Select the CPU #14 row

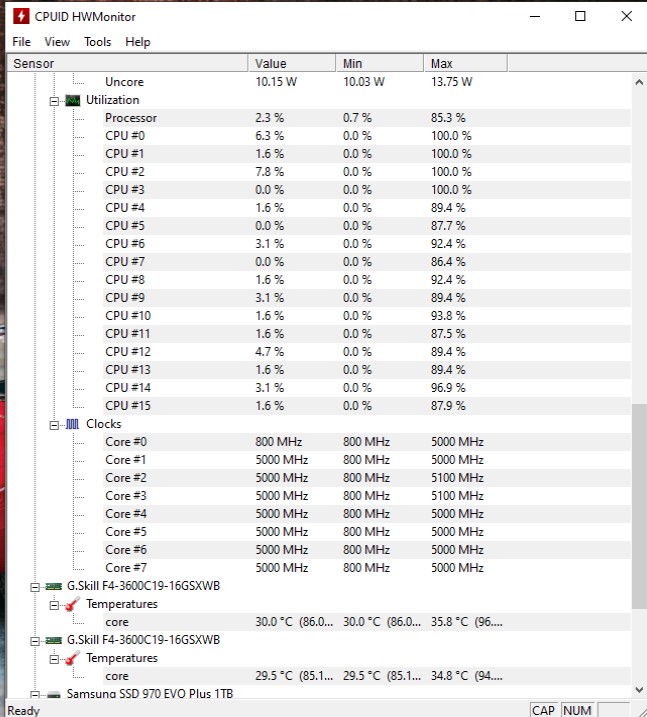pyautogui.click(x=367, y=388)
